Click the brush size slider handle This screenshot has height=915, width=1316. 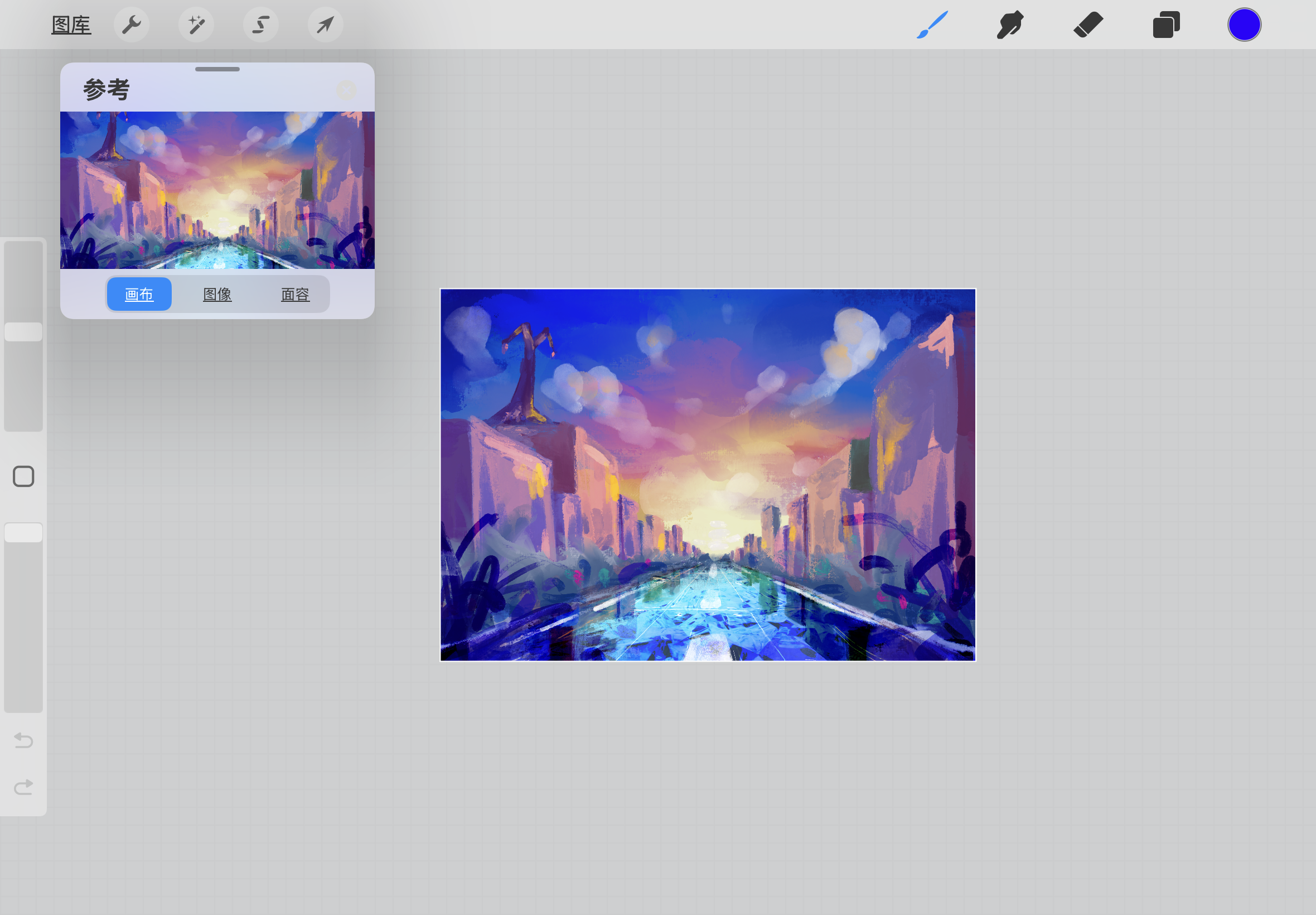coord(23,332)
